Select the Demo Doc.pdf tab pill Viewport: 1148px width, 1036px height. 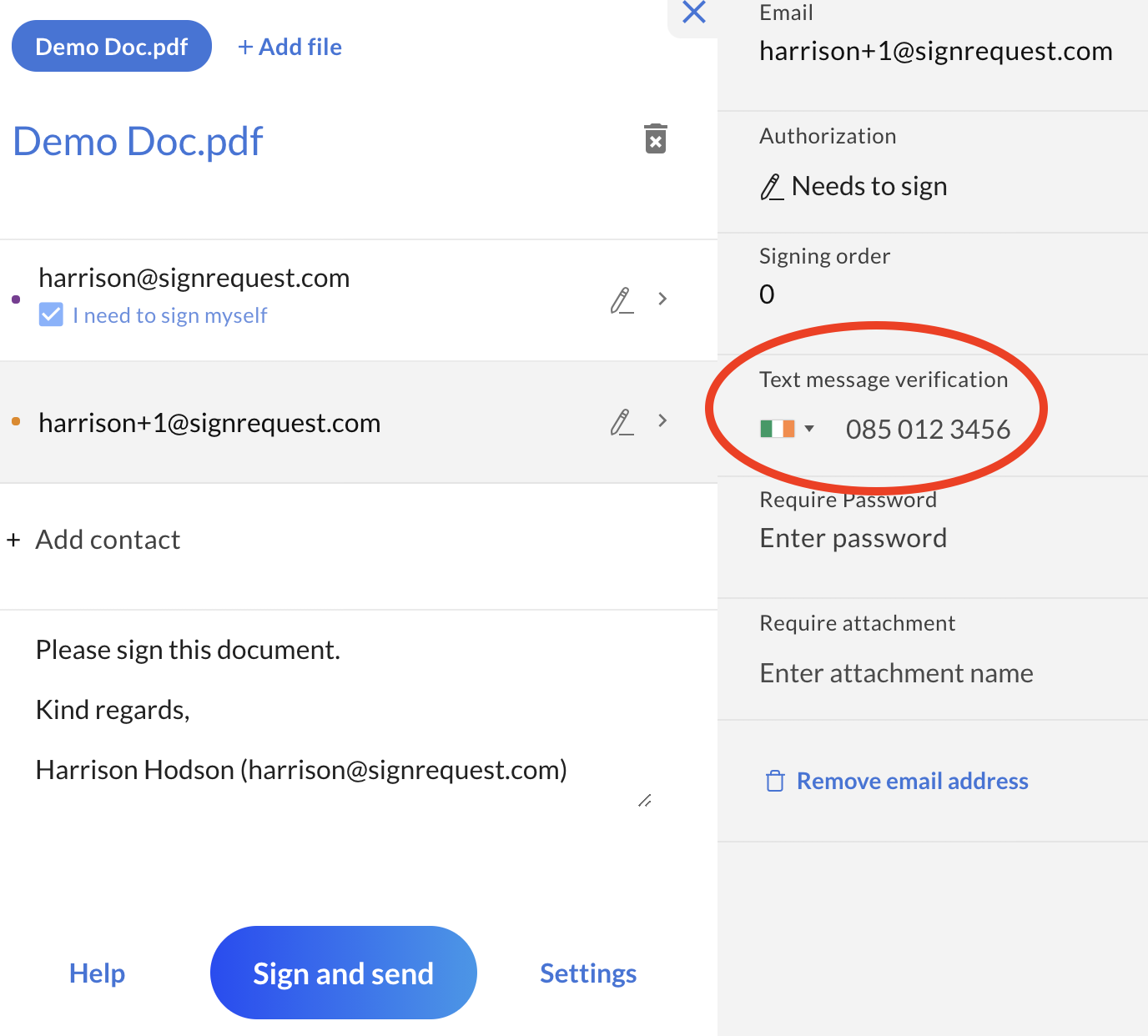click(112, 46)
